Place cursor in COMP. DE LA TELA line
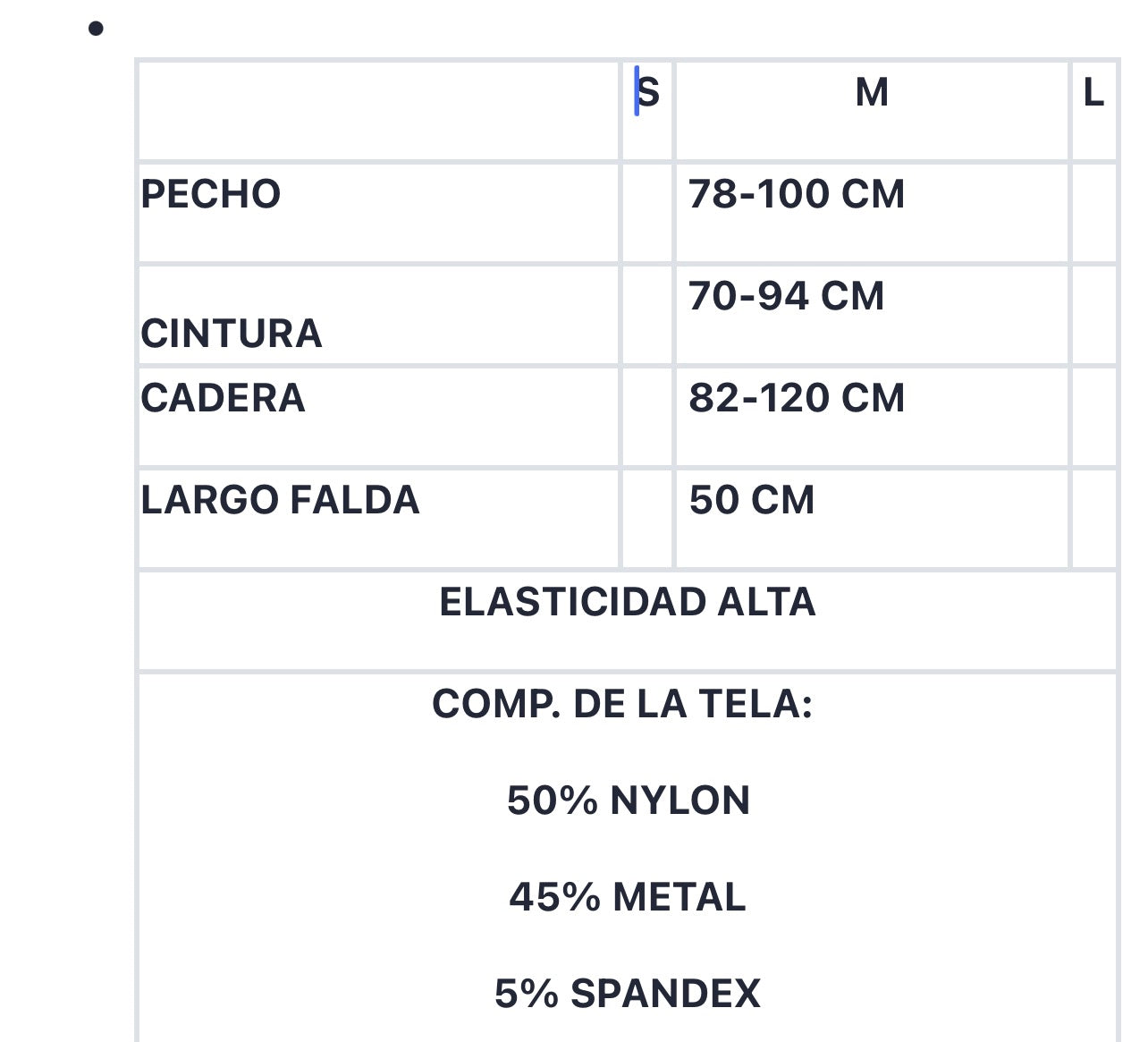1148x1042 pixels. [622, 704]
